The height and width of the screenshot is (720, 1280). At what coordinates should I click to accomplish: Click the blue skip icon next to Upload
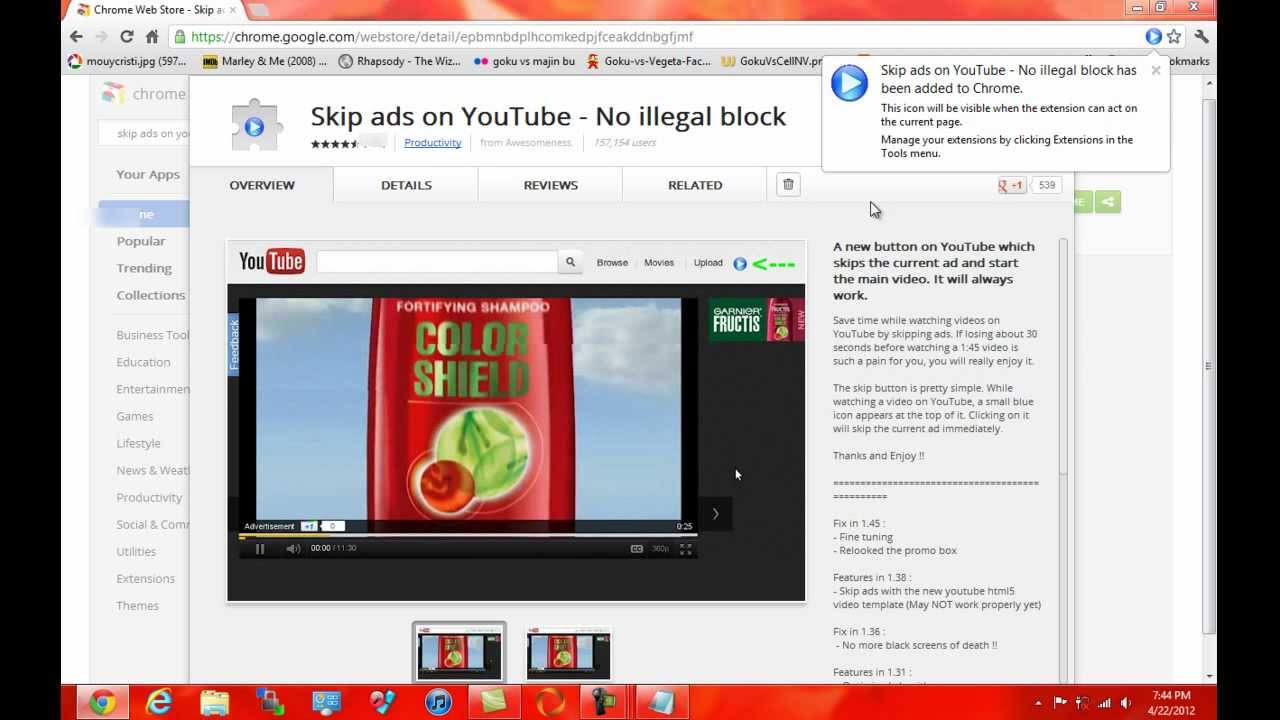click(740, 264)
